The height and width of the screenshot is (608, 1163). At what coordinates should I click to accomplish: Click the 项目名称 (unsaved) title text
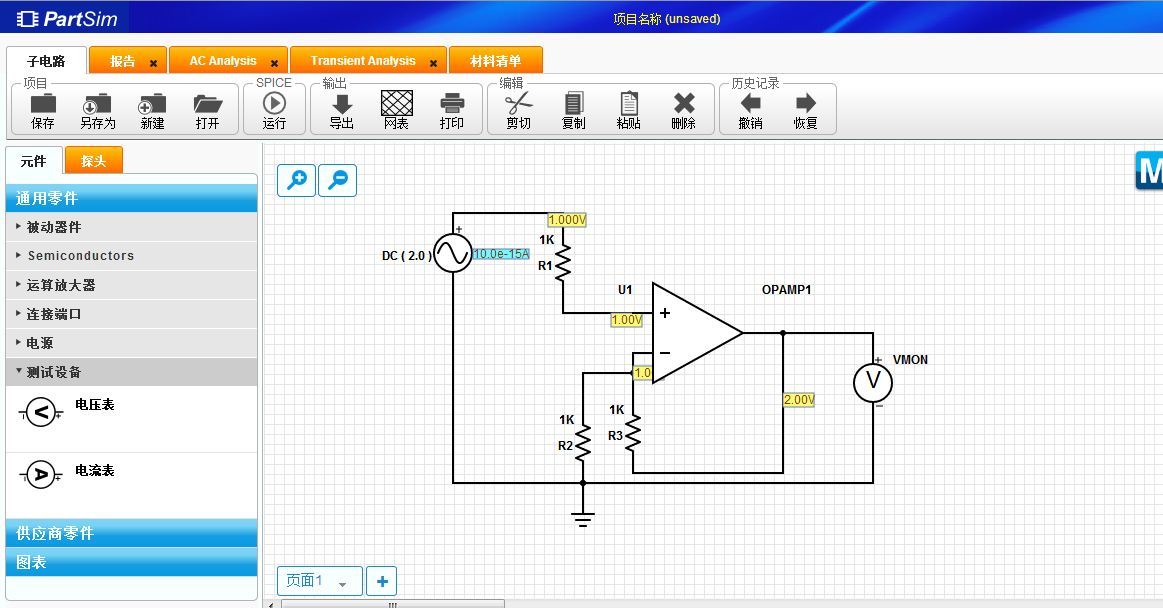667,19
